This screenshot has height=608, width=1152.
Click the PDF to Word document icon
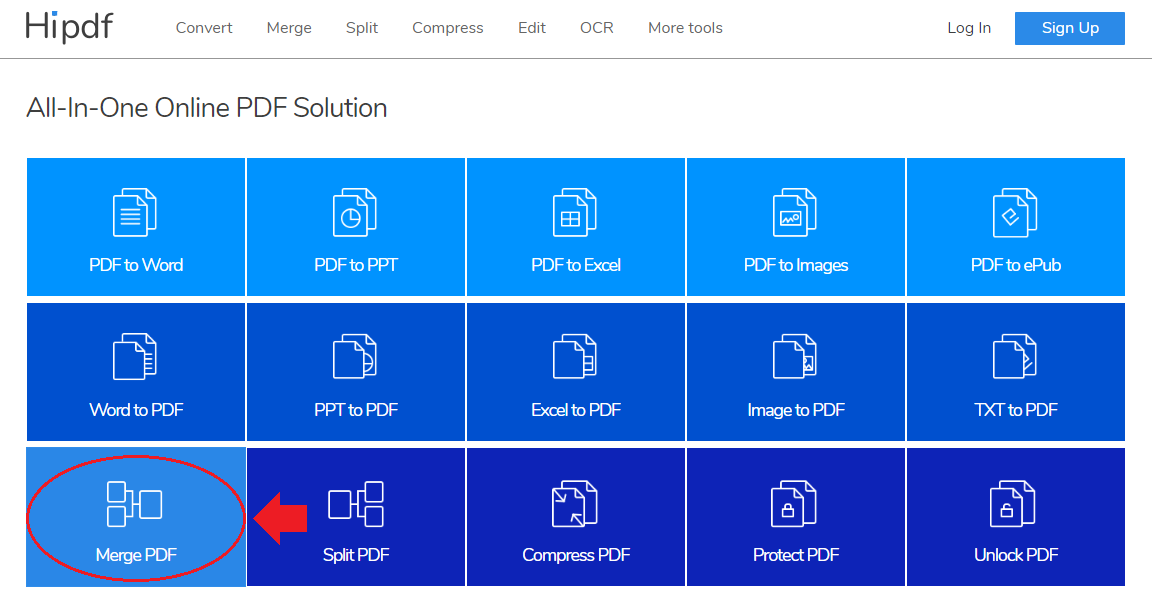(135, 213)
